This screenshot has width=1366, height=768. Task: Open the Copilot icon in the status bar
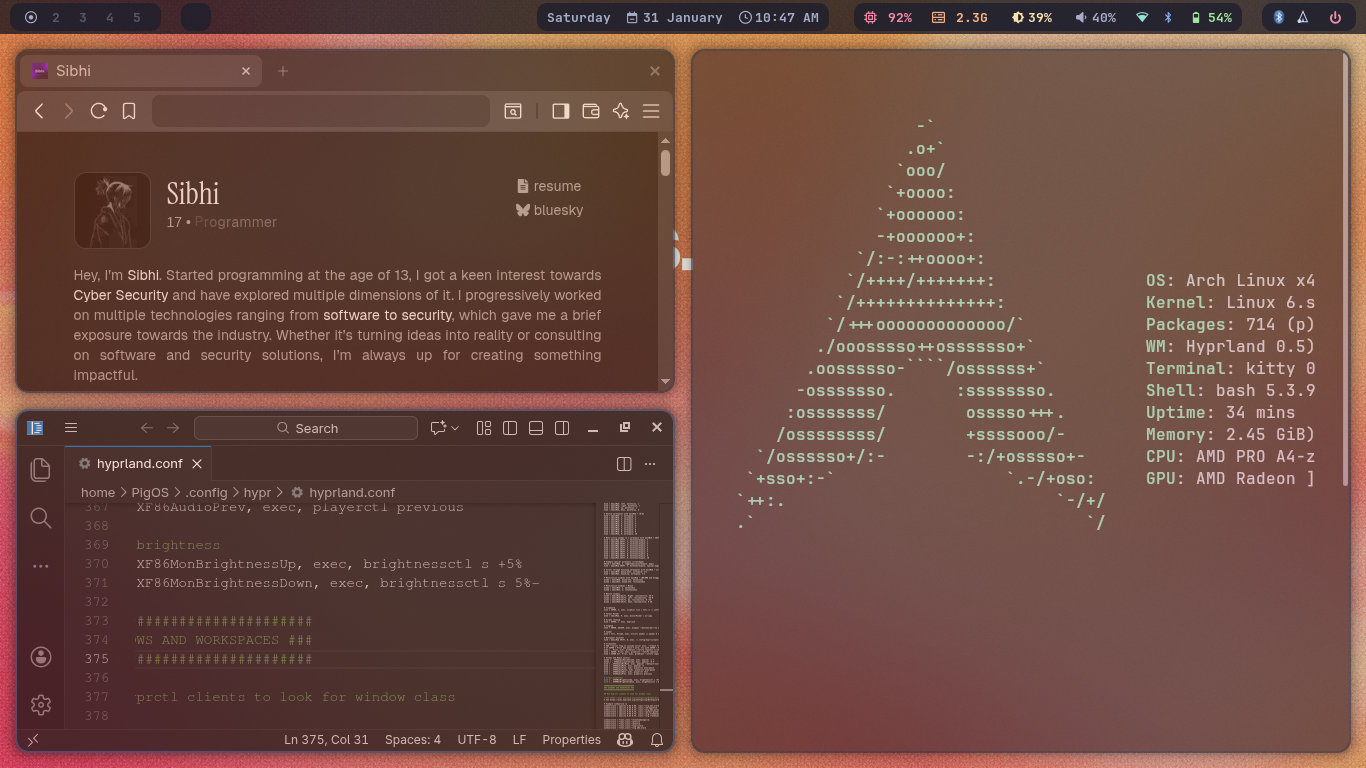click(x=624, y=739)
